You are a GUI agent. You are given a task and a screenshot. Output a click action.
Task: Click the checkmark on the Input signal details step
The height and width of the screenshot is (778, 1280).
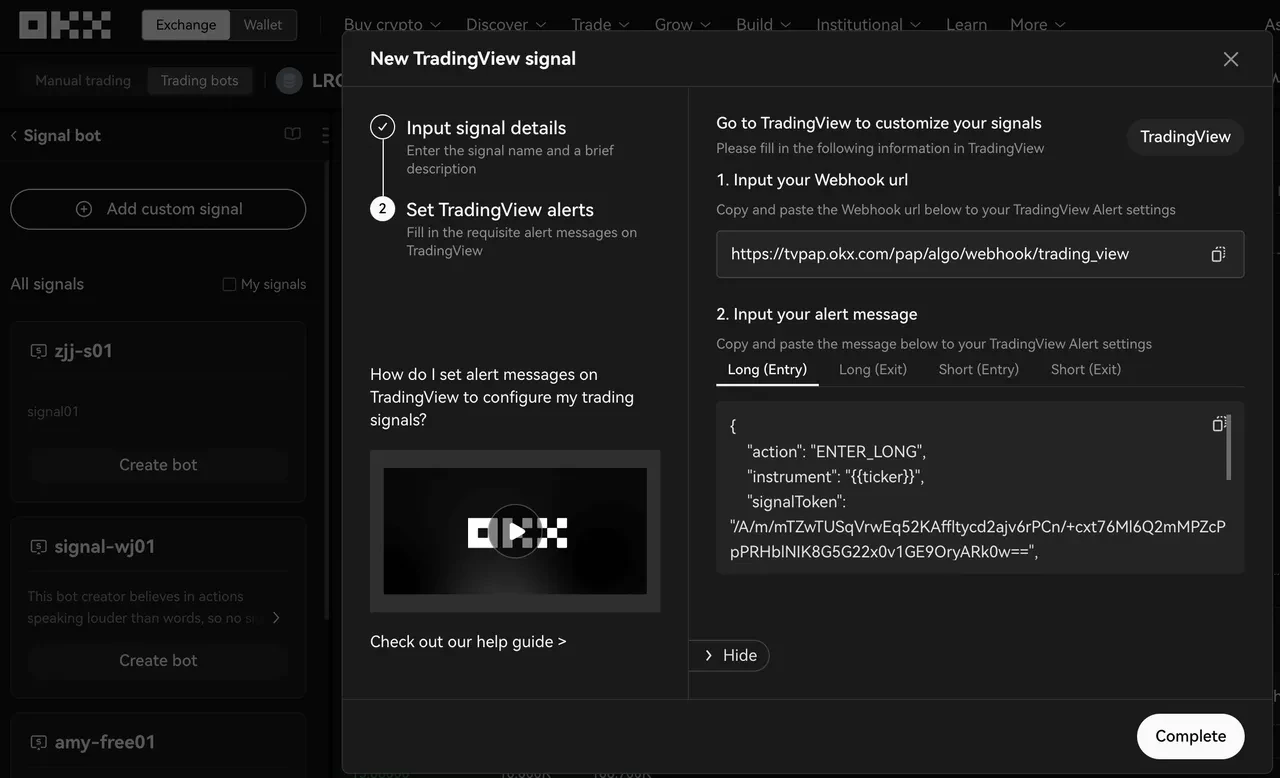coord(382,126)
